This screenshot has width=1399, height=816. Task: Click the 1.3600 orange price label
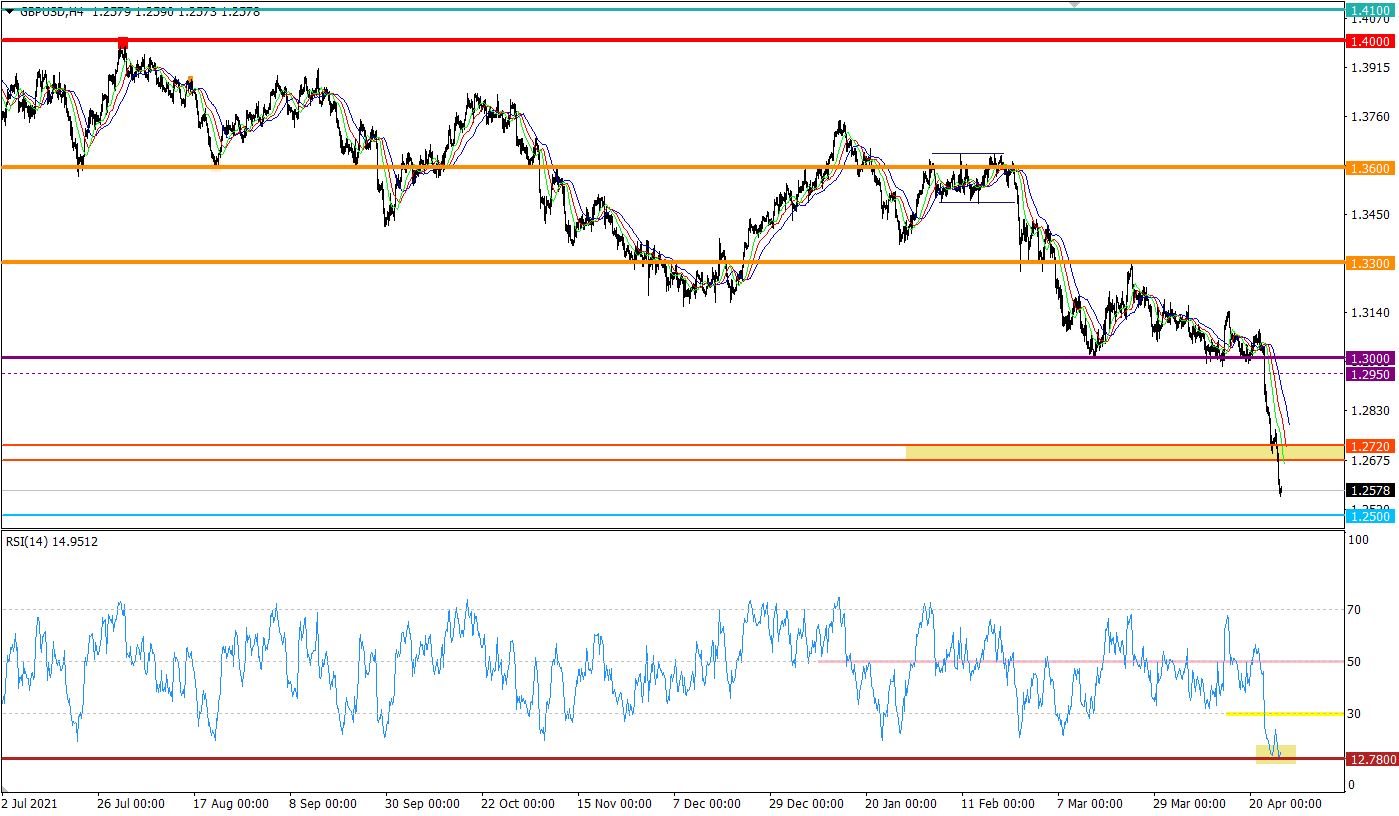pos(1370,168)
